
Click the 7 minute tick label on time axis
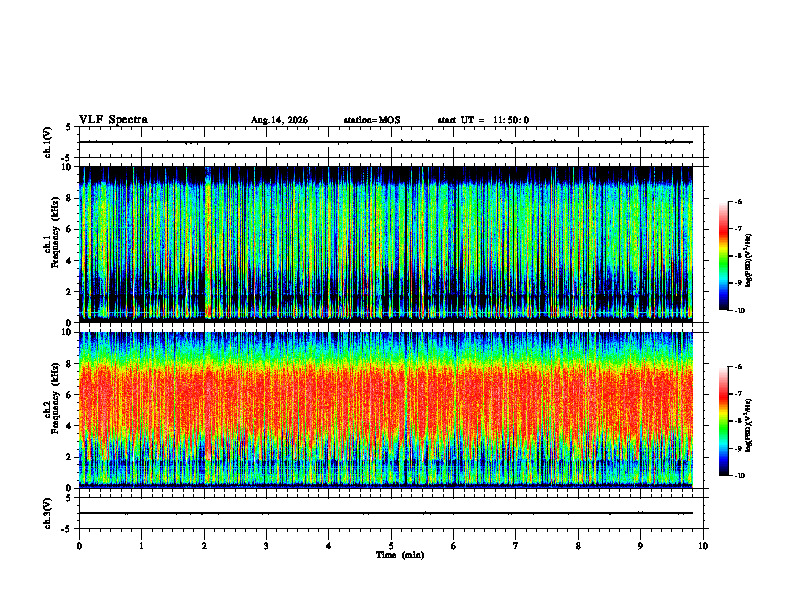click(516, 546)
